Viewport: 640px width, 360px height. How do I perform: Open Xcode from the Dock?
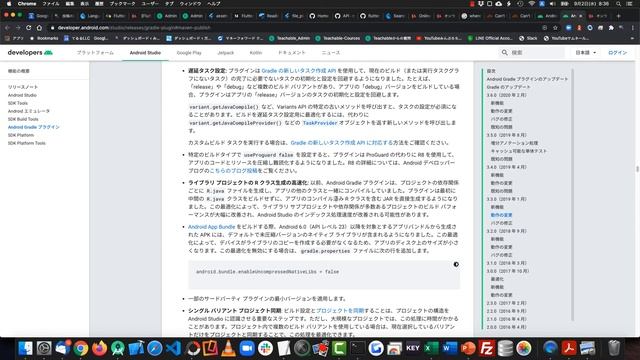click(136, 348)
